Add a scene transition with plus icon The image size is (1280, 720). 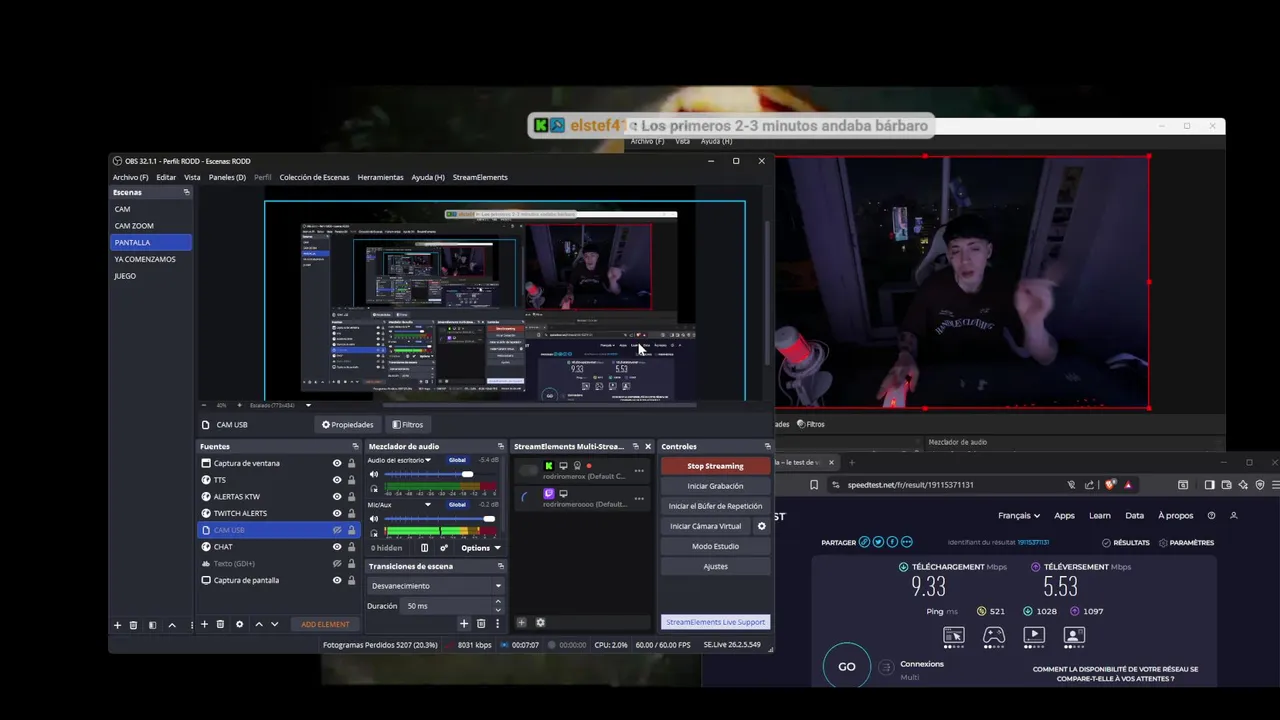point(463,623)
